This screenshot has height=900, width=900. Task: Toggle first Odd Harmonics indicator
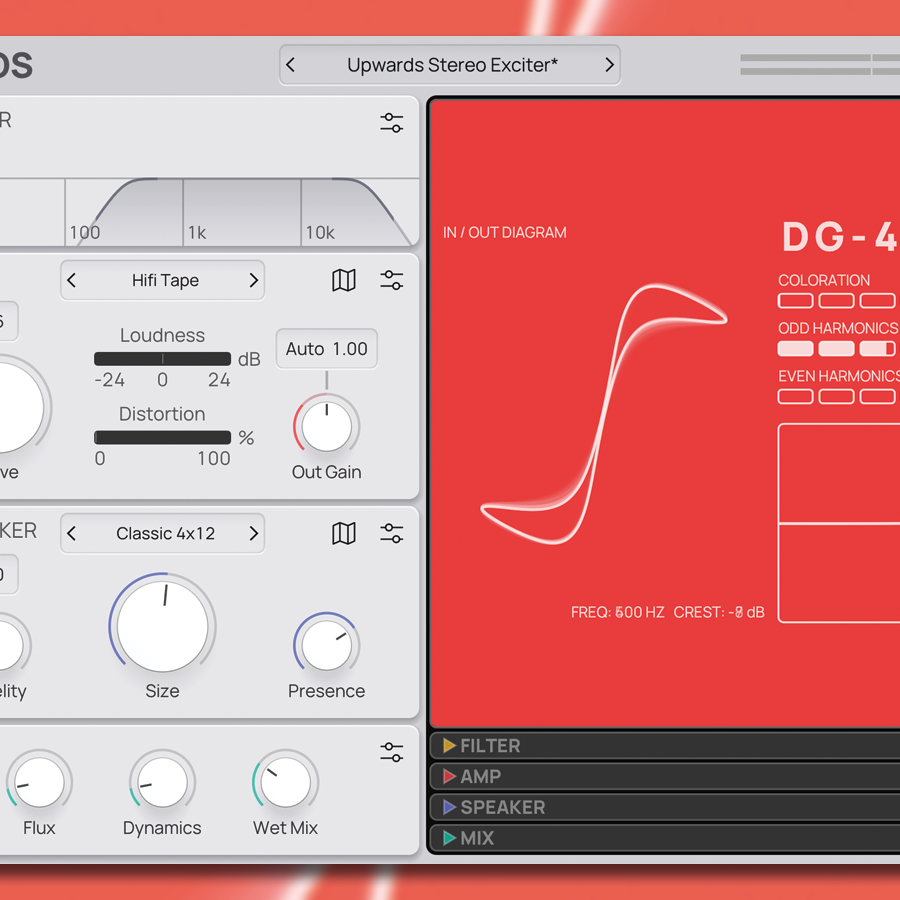pos(795,348)
